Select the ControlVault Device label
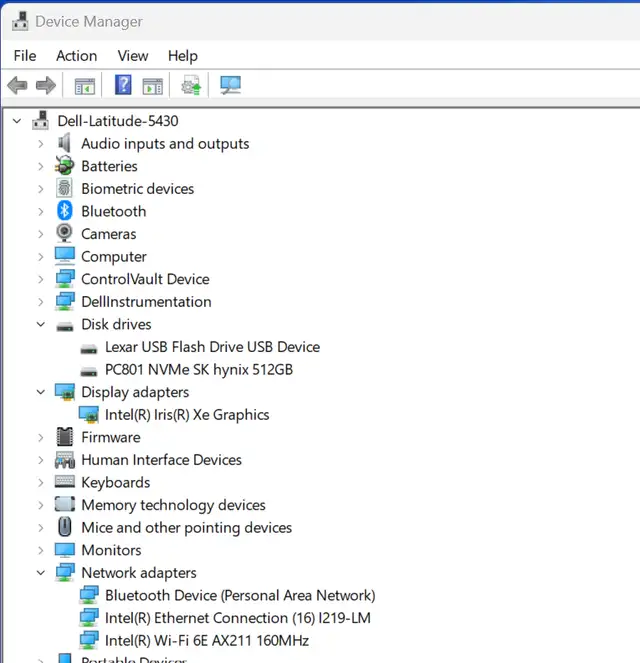The width and height of the screenshot is (640, 663). click(x=145, y=279)
